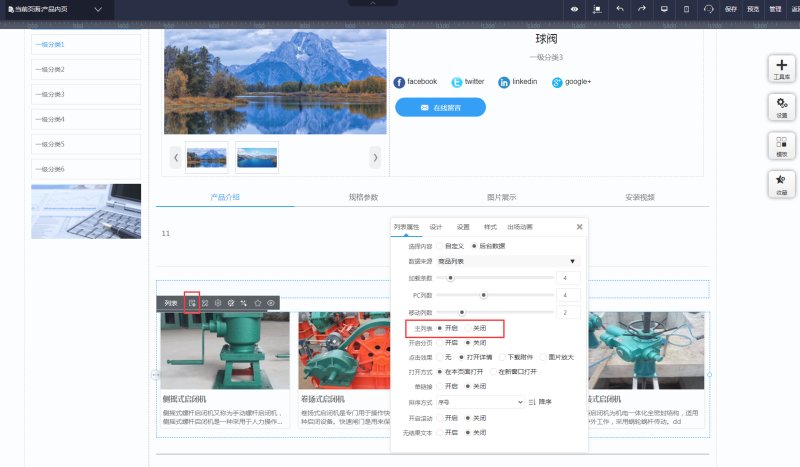Screen dimensions: 800x467
Task: Open the 排序方式 序号 dropdown
Action: pos(480,401)
